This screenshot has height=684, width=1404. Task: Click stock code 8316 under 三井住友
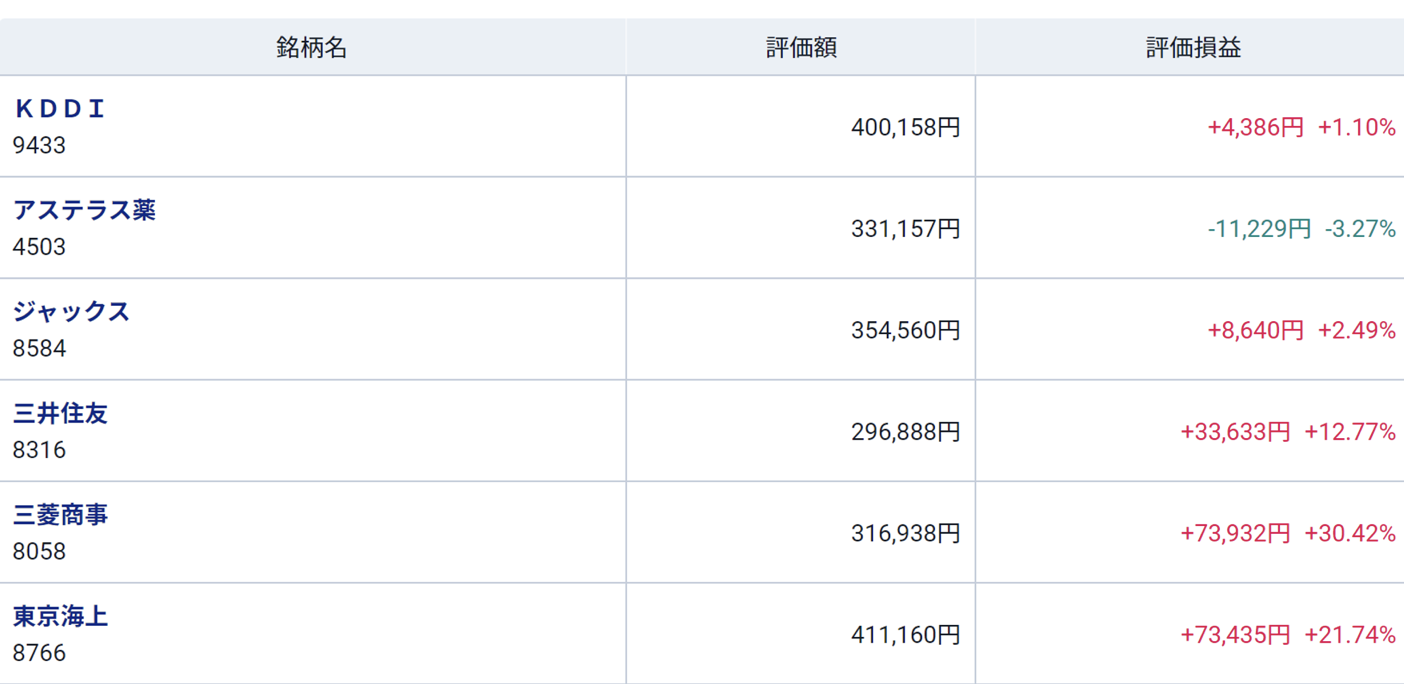tap(39, 450)
